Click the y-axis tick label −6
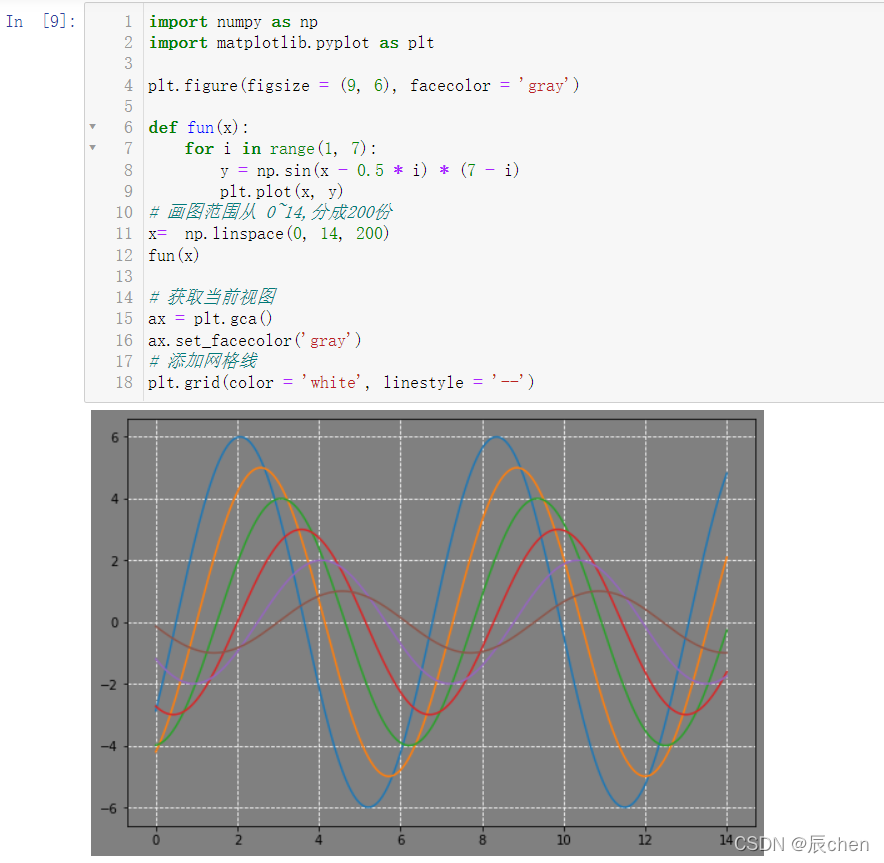884x863 pixels. coord(110,808)
